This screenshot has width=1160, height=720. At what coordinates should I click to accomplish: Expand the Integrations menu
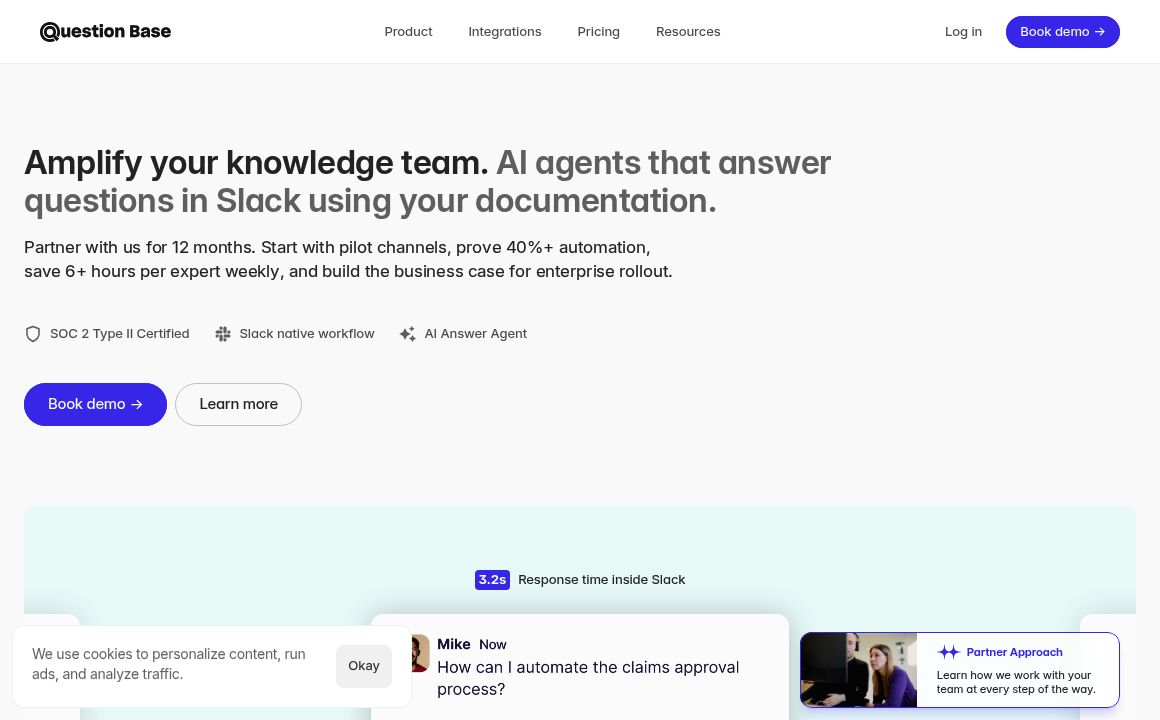[504, 32]
